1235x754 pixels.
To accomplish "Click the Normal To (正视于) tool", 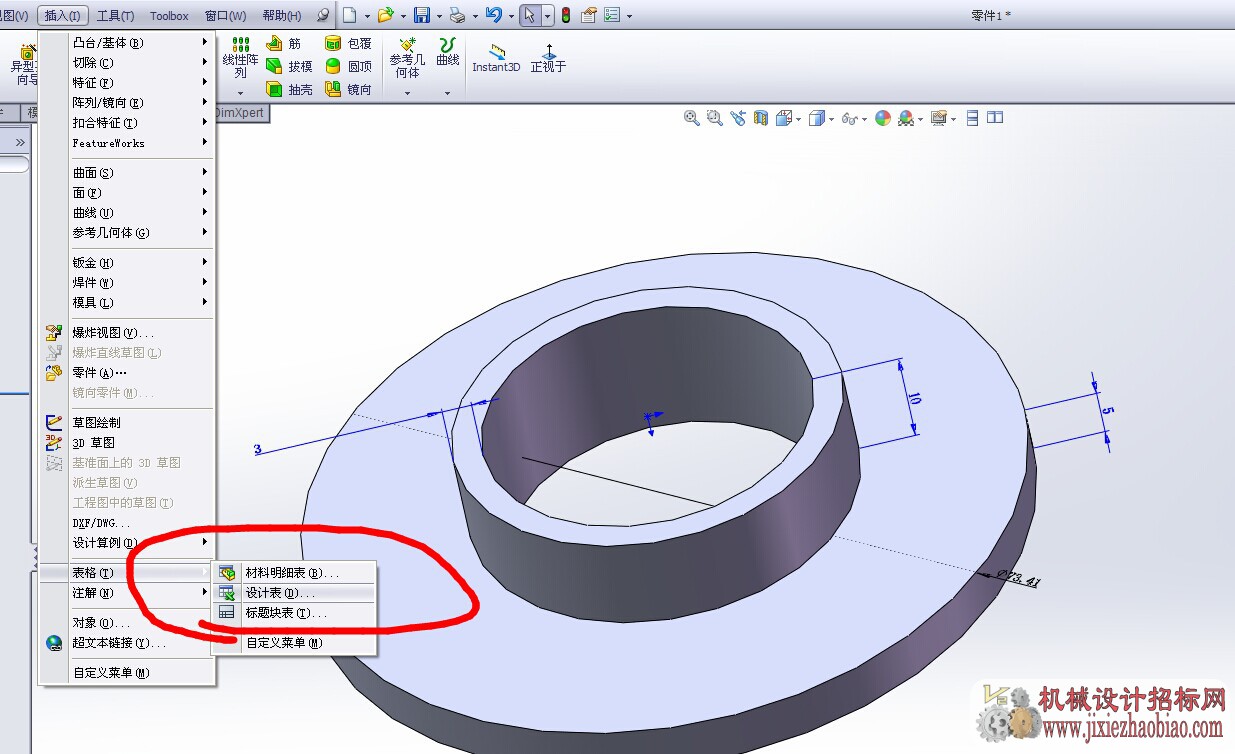I will point(548,58).
